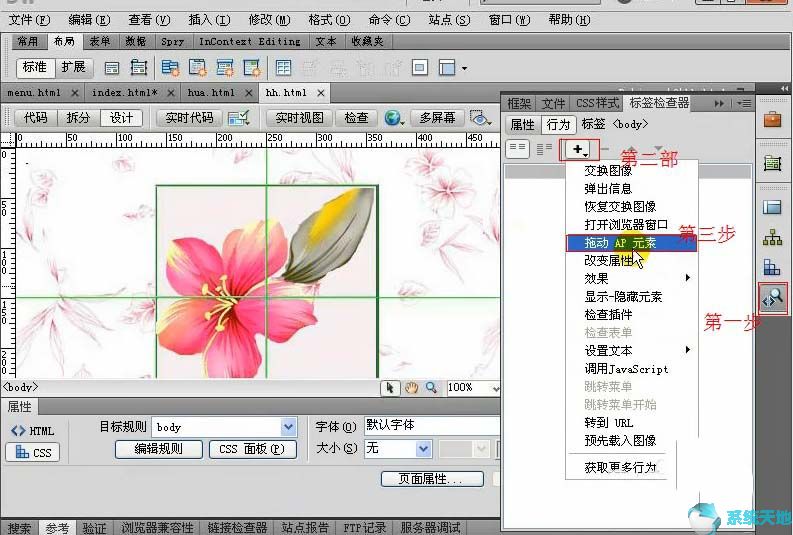This screenshot has height=535, width=793.
Task: Select 拖动 AP 元素 menu entry
Action: click(631, 243)
